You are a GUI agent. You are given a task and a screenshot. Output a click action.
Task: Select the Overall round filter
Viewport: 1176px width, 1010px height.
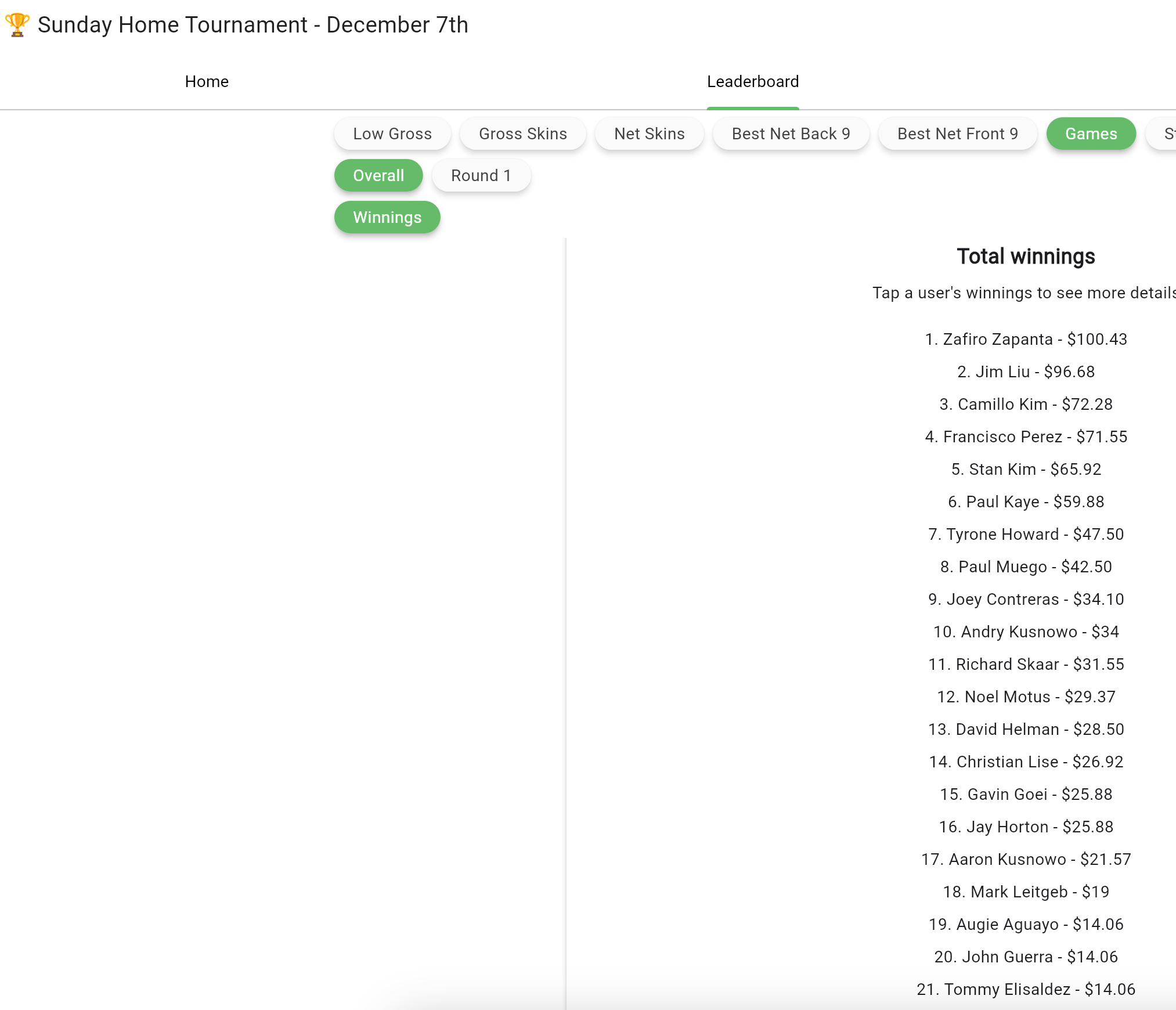coord(378,175)
